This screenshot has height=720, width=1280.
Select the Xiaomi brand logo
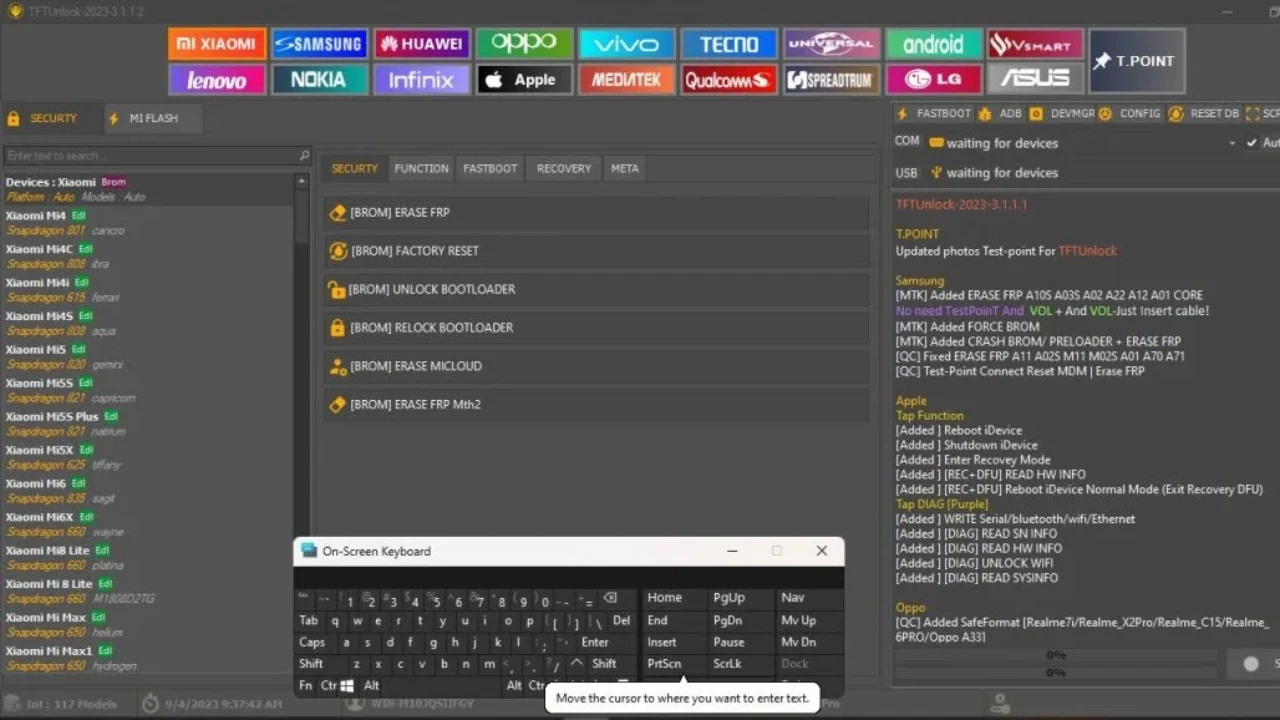(217, 44)
